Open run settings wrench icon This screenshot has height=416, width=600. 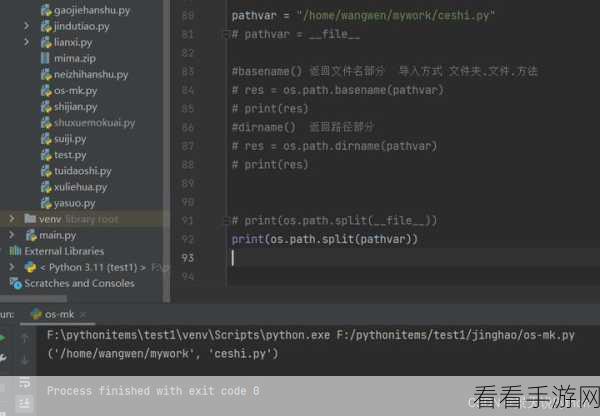click(2, 359)
